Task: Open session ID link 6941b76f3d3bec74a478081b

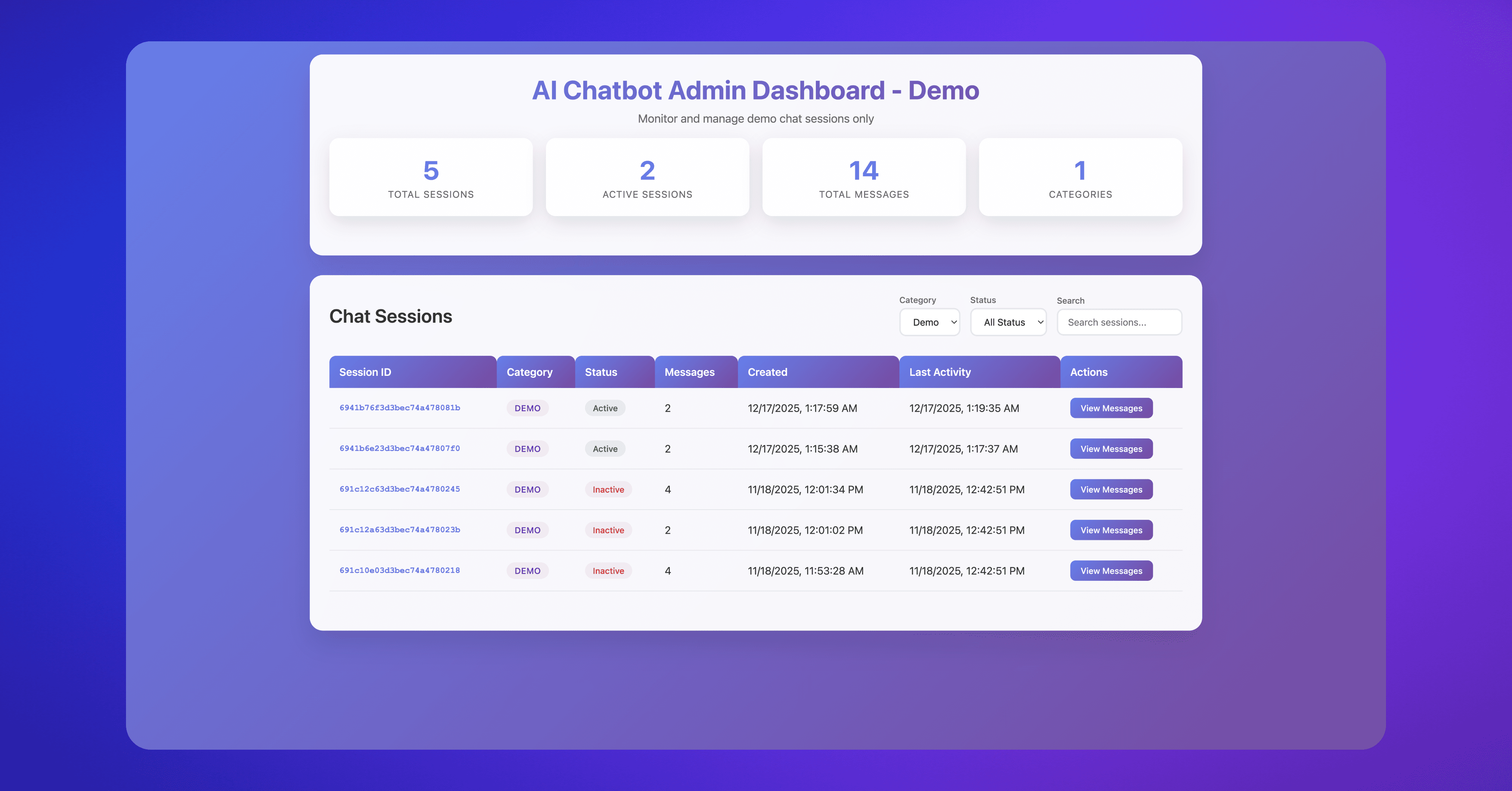Action: coord(399,408)
